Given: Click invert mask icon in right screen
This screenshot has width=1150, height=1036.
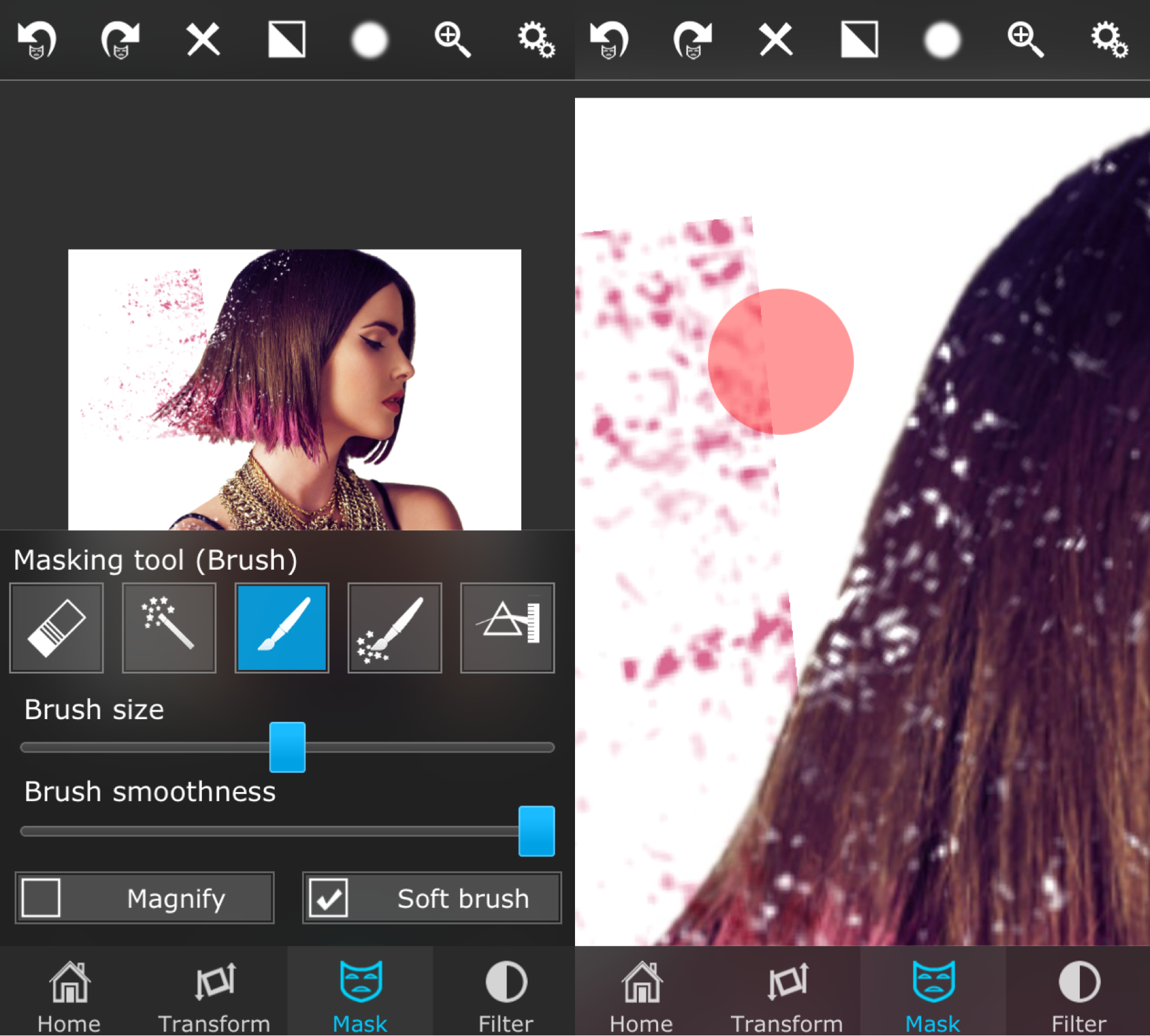Looking at the screenshot, I should click(x=859, y=40).
